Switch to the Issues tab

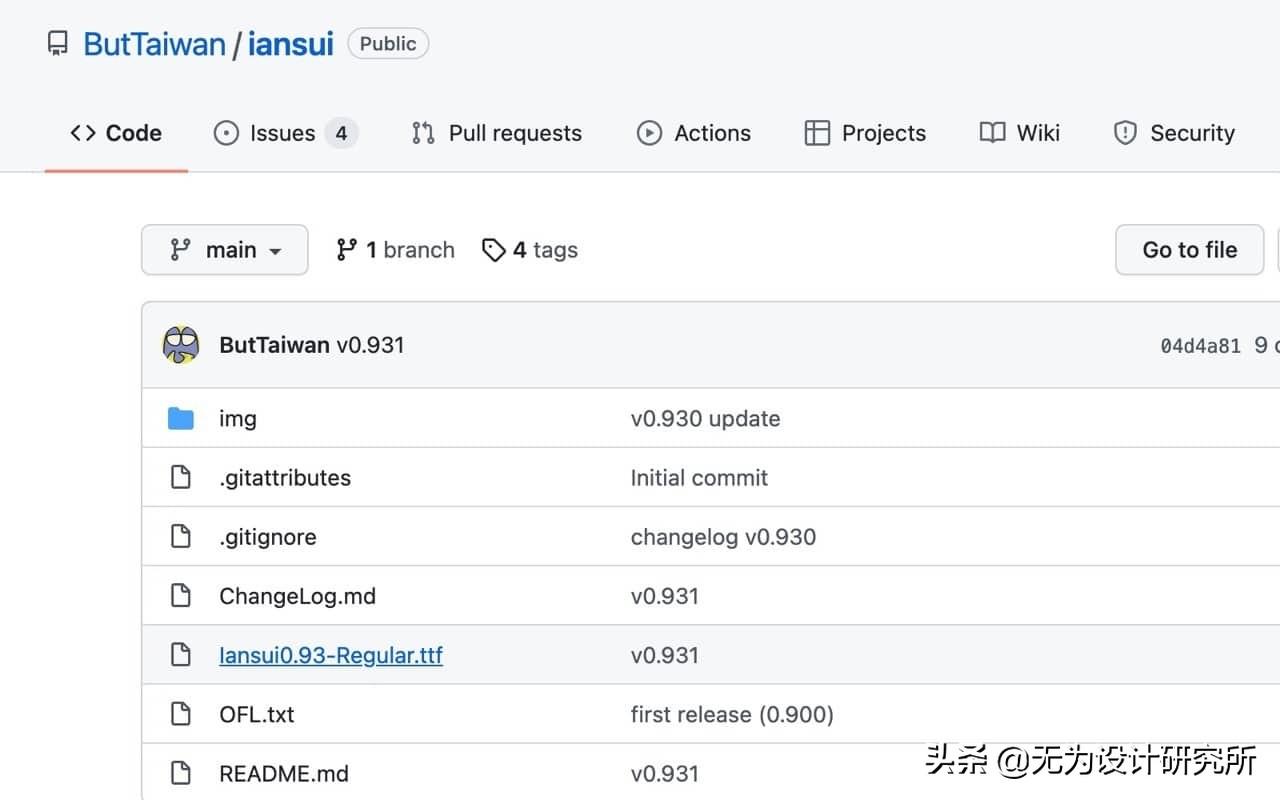click(284, 133)
